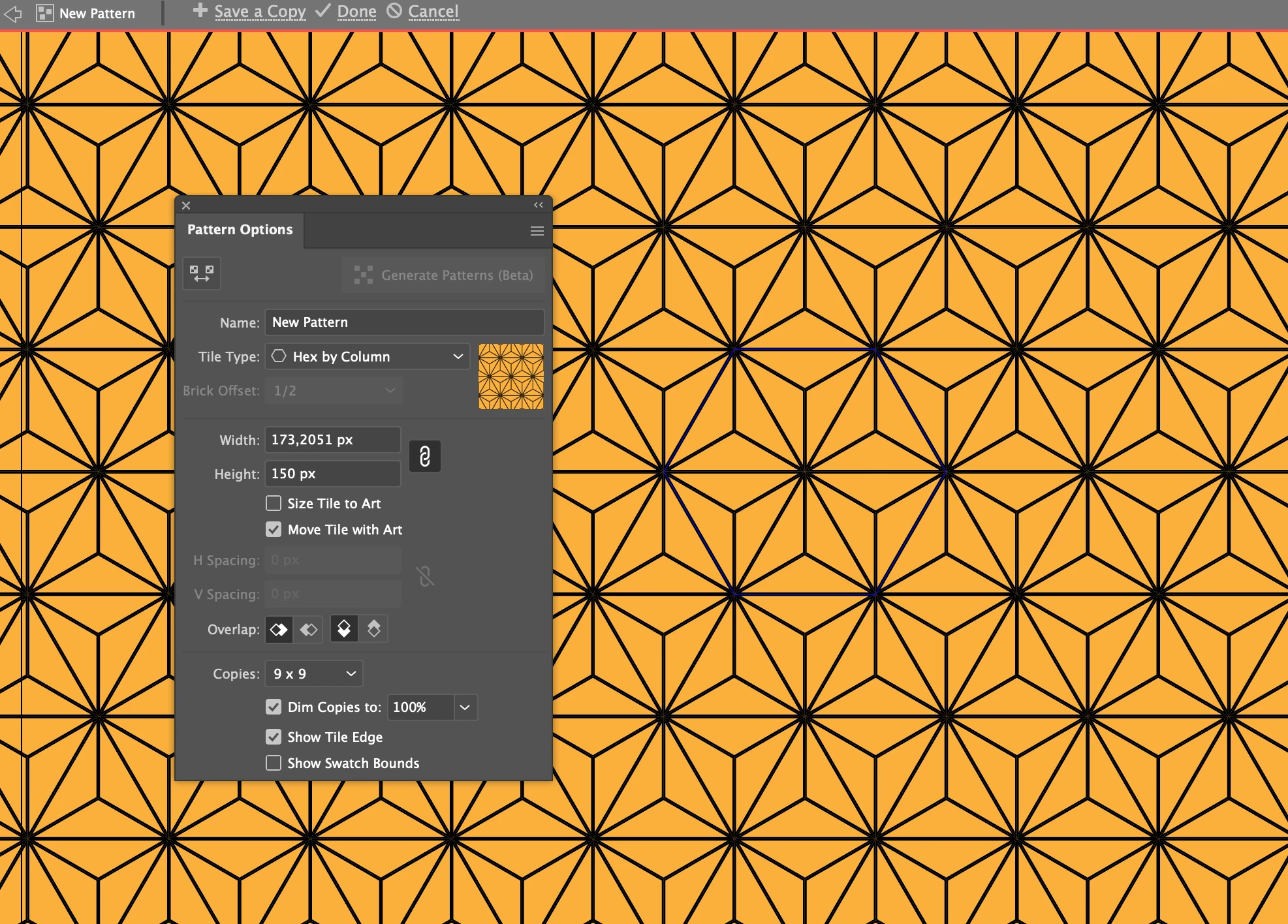This screenshot has height=924, width=1288.
Task: Open the Tile Type dropdown
Action: click(x=367, y=356)
